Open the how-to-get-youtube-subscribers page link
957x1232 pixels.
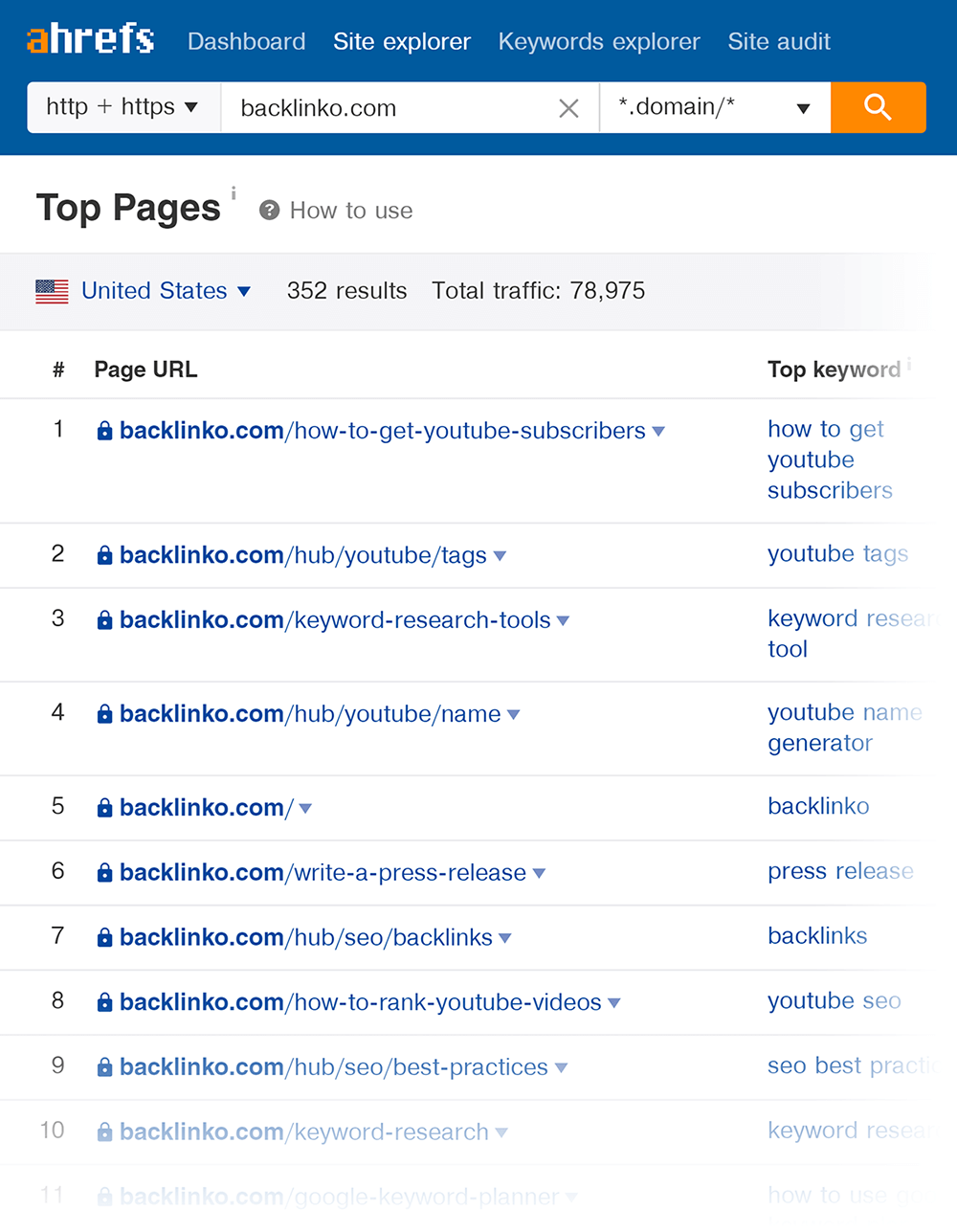[x=383, y=431]
